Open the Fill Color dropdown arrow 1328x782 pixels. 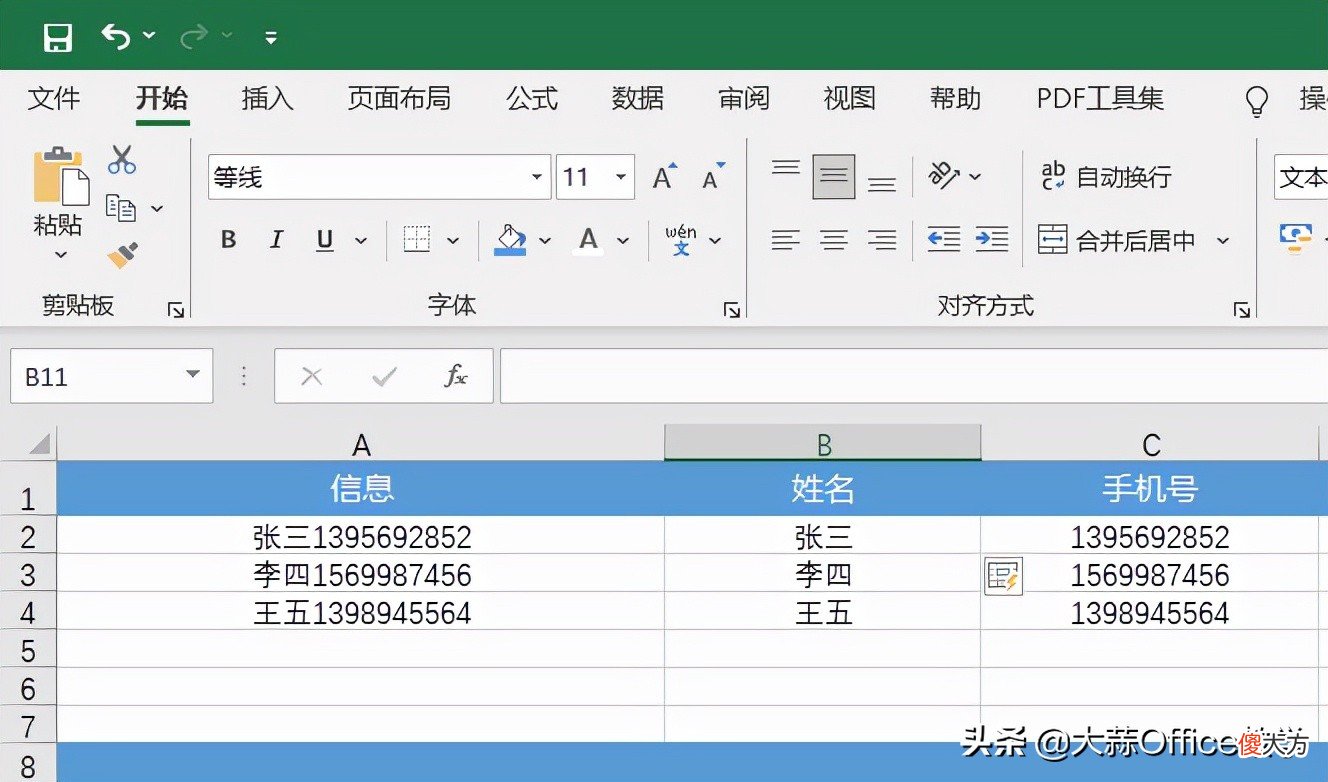pos(545,240)
